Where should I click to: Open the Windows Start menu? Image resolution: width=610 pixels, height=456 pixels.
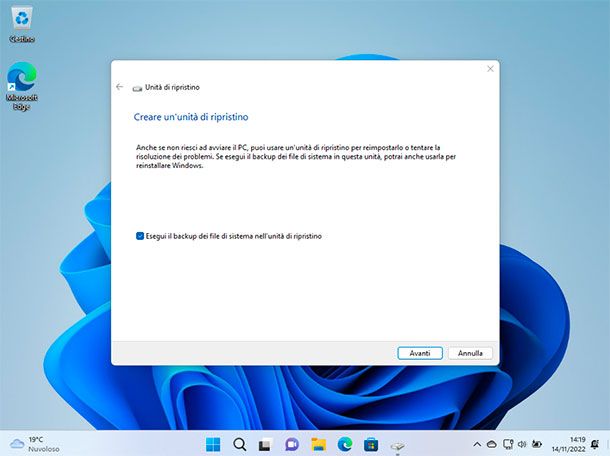[x=213, y=444]
